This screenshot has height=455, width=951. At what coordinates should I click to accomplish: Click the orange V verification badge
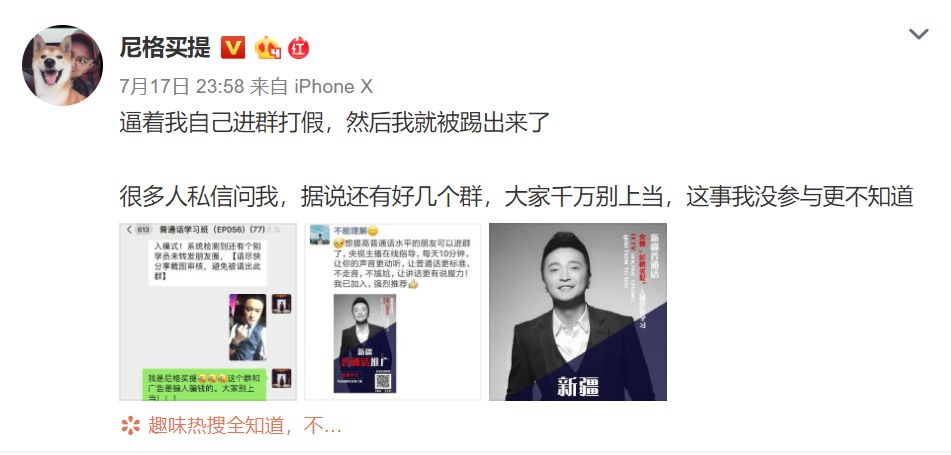tap(233, 47)
